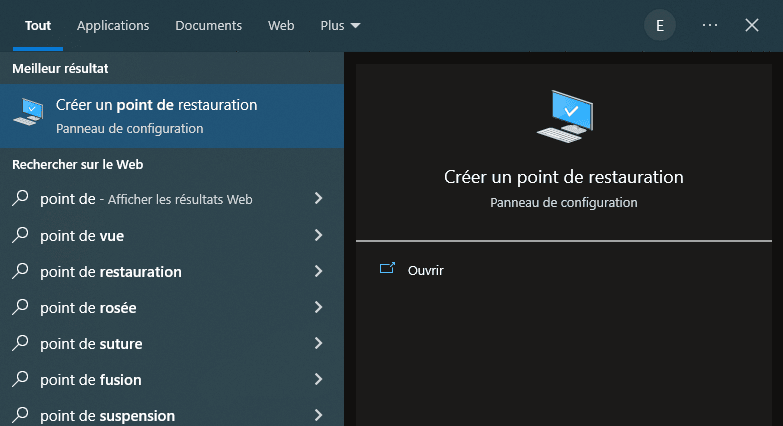The width and height of the screenshot is (783, 426).
Task: Open the Applications tab
Action: pos(113,25)
